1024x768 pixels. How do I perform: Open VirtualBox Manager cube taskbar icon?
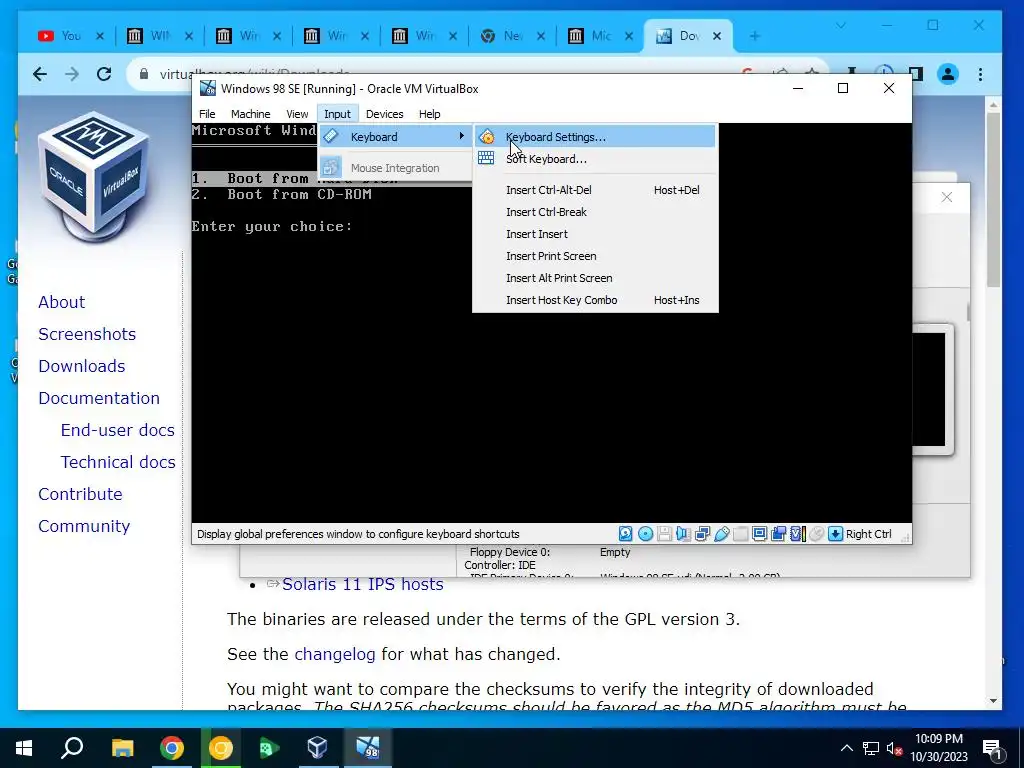coord(317,748)
